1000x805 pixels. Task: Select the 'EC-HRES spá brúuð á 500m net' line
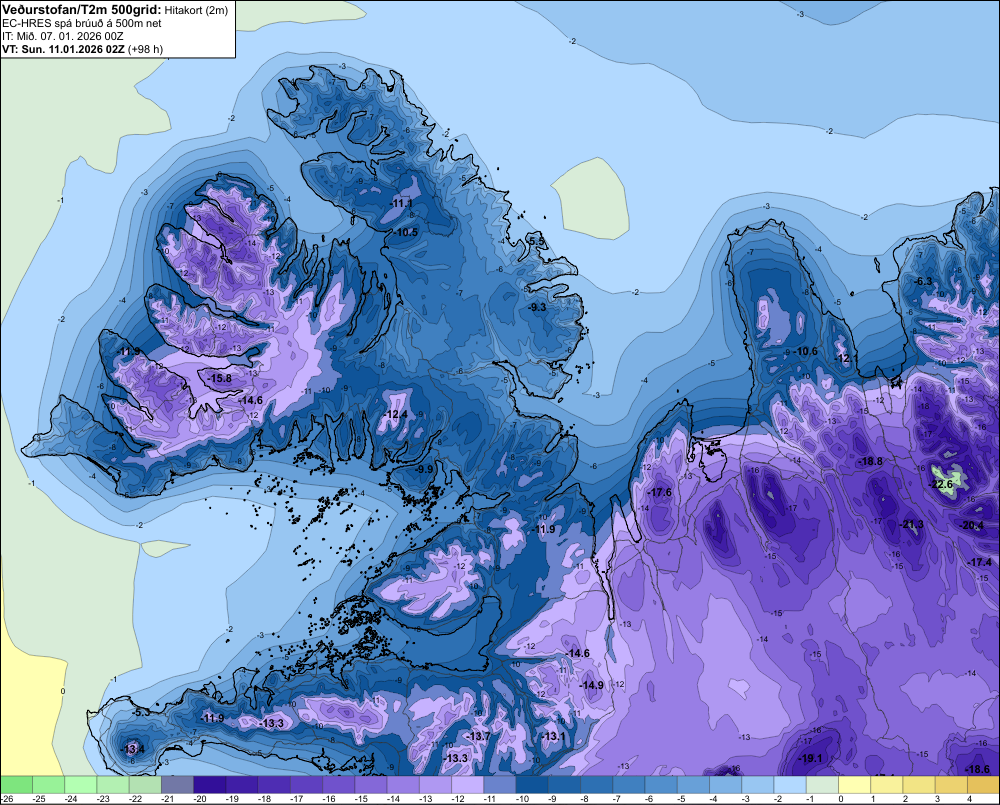(x=82, y=23)
